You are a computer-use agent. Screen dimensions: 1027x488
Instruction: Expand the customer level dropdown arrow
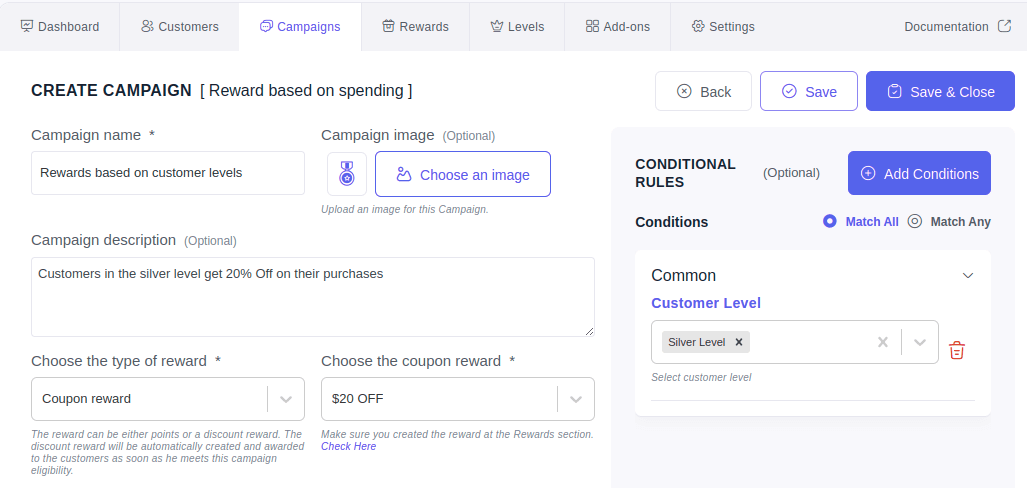[920, 342]
